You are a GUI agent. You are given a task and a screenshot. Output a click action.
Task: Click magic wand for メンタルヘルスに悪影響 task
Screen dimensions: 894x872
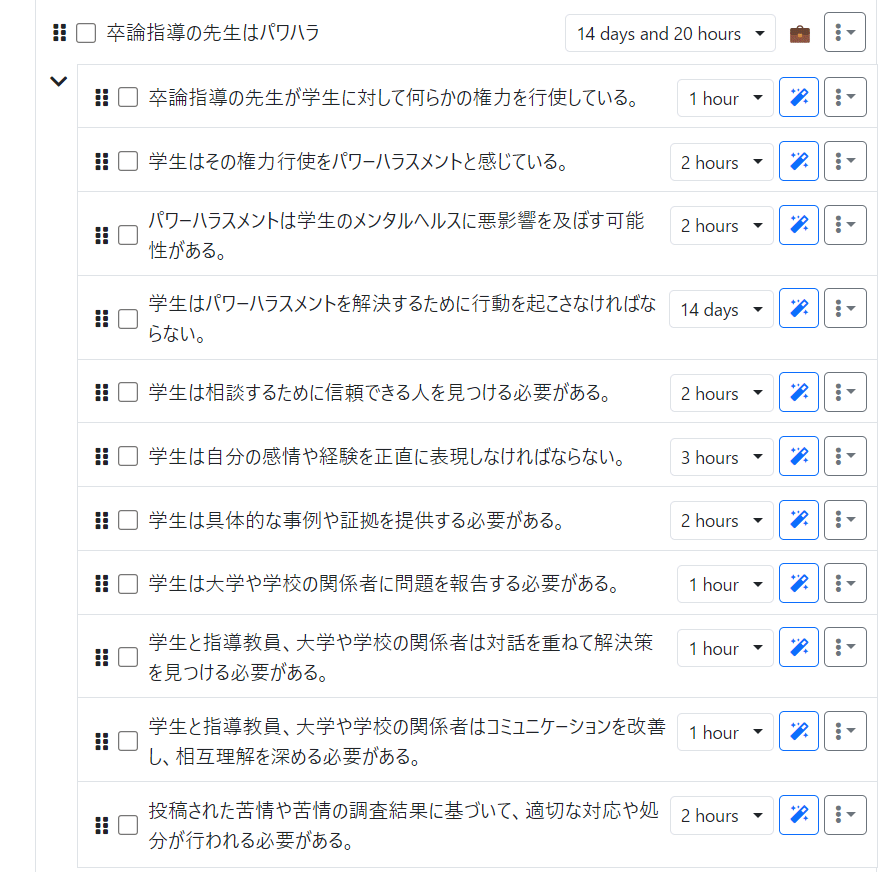click(x=799, y=225)
